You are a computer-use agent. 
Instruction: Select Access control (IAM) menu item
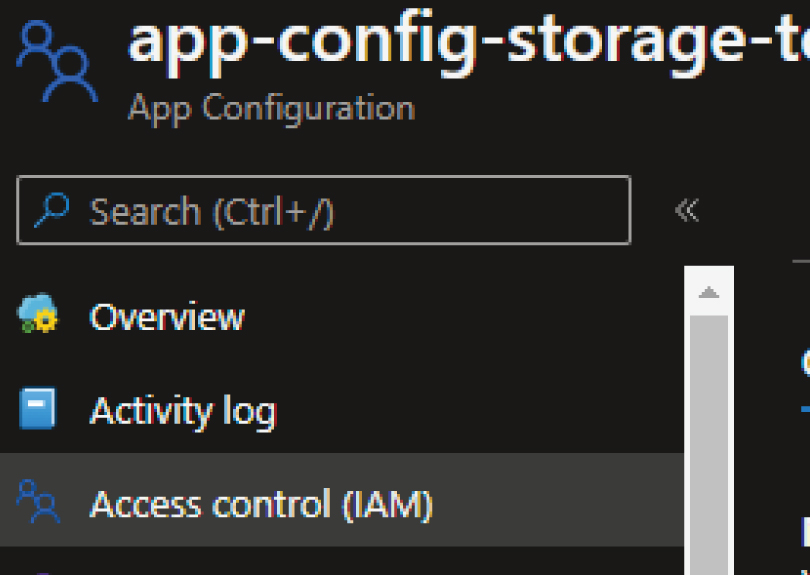tap(260, 504)
